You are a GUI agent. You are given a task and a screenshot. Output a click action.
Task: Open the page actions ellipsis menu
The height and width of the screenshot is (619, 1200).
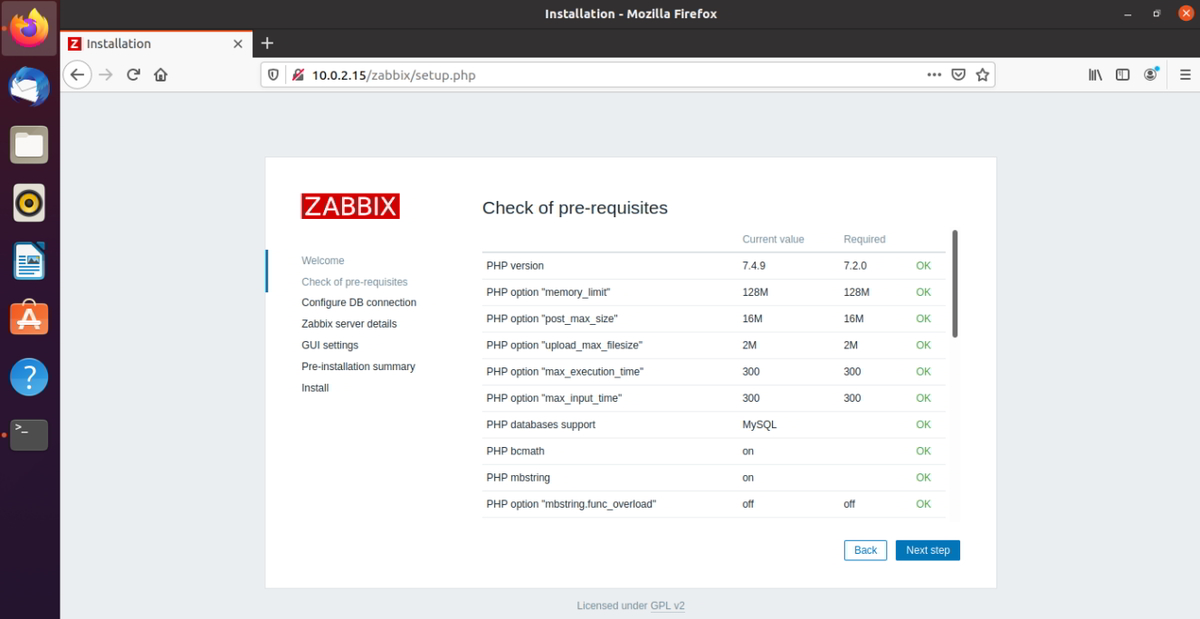point(934,74)
